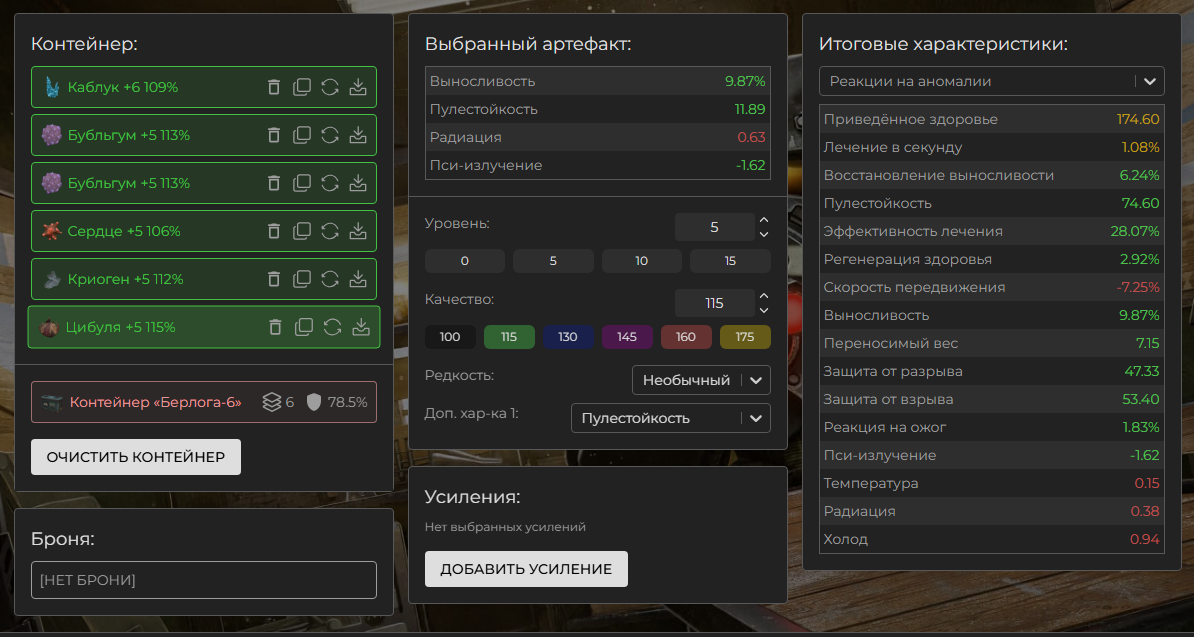Screen dimensions: 1194x637
Task: Click replace icon on Сердце +5 106% row
Action: [330, 231]
